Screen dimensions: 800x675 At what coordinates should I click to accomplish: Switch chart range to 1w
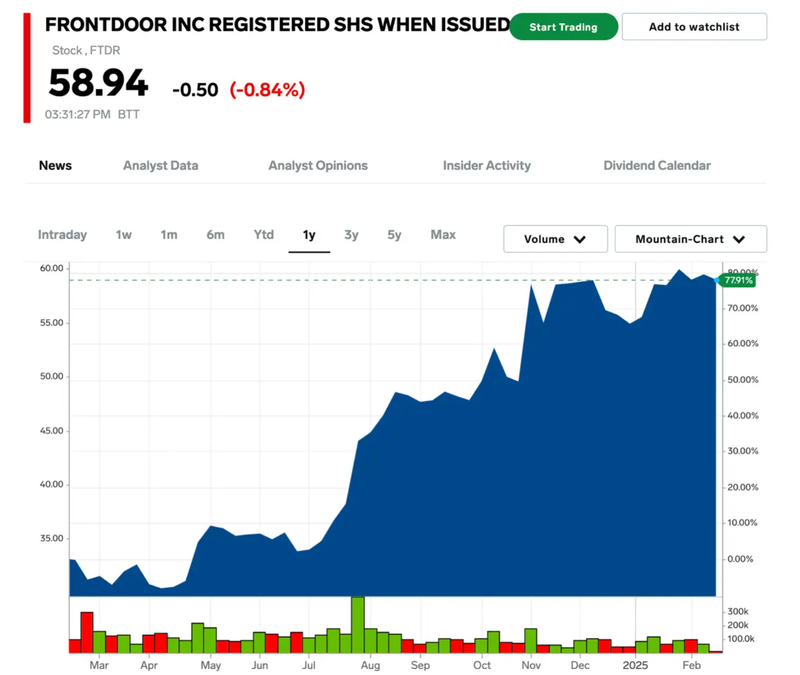(x=123, y=235)
